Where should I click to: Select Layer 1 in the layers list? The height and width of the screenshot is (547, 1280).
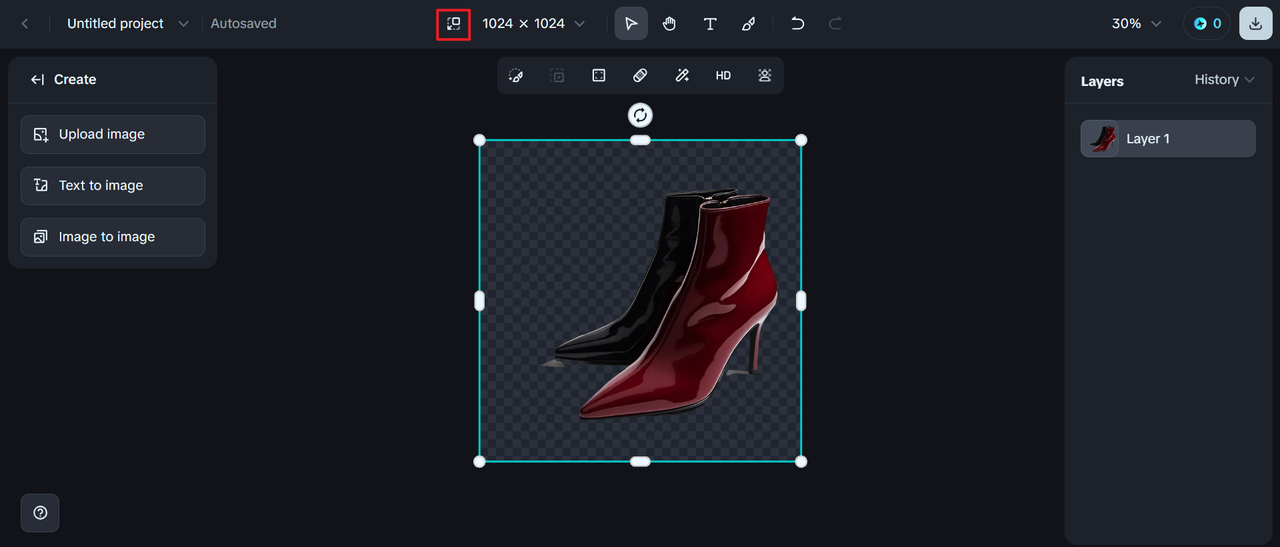pos(1168,139)
